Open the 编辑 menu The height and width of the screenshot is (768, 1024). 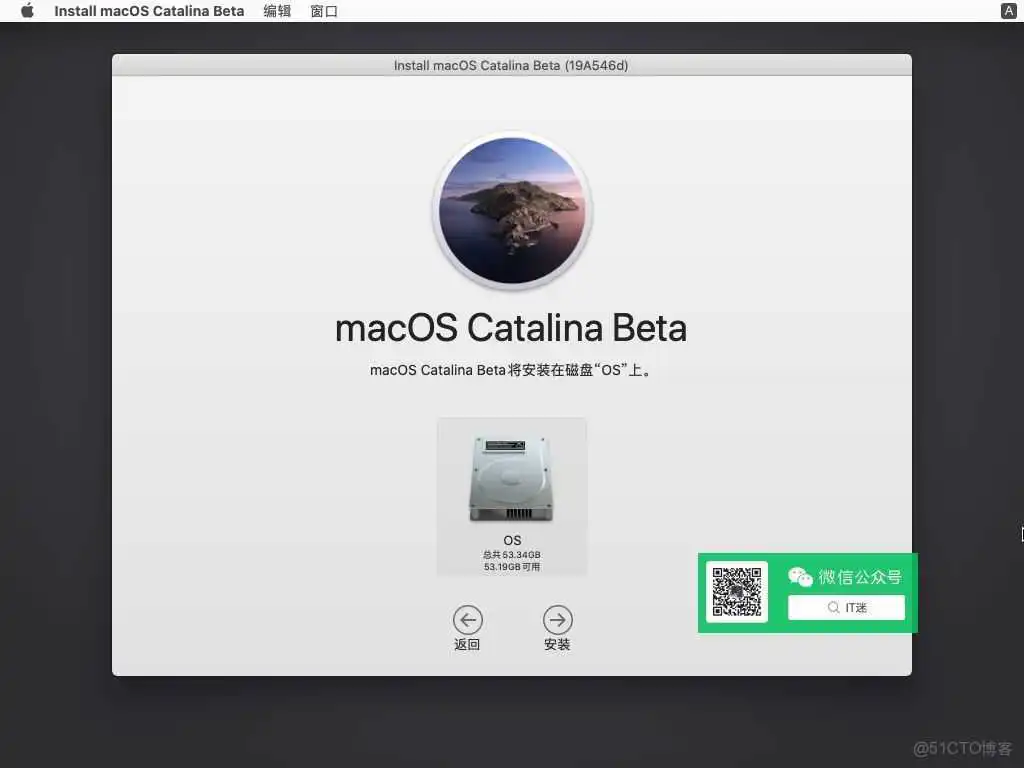(276, 11)
